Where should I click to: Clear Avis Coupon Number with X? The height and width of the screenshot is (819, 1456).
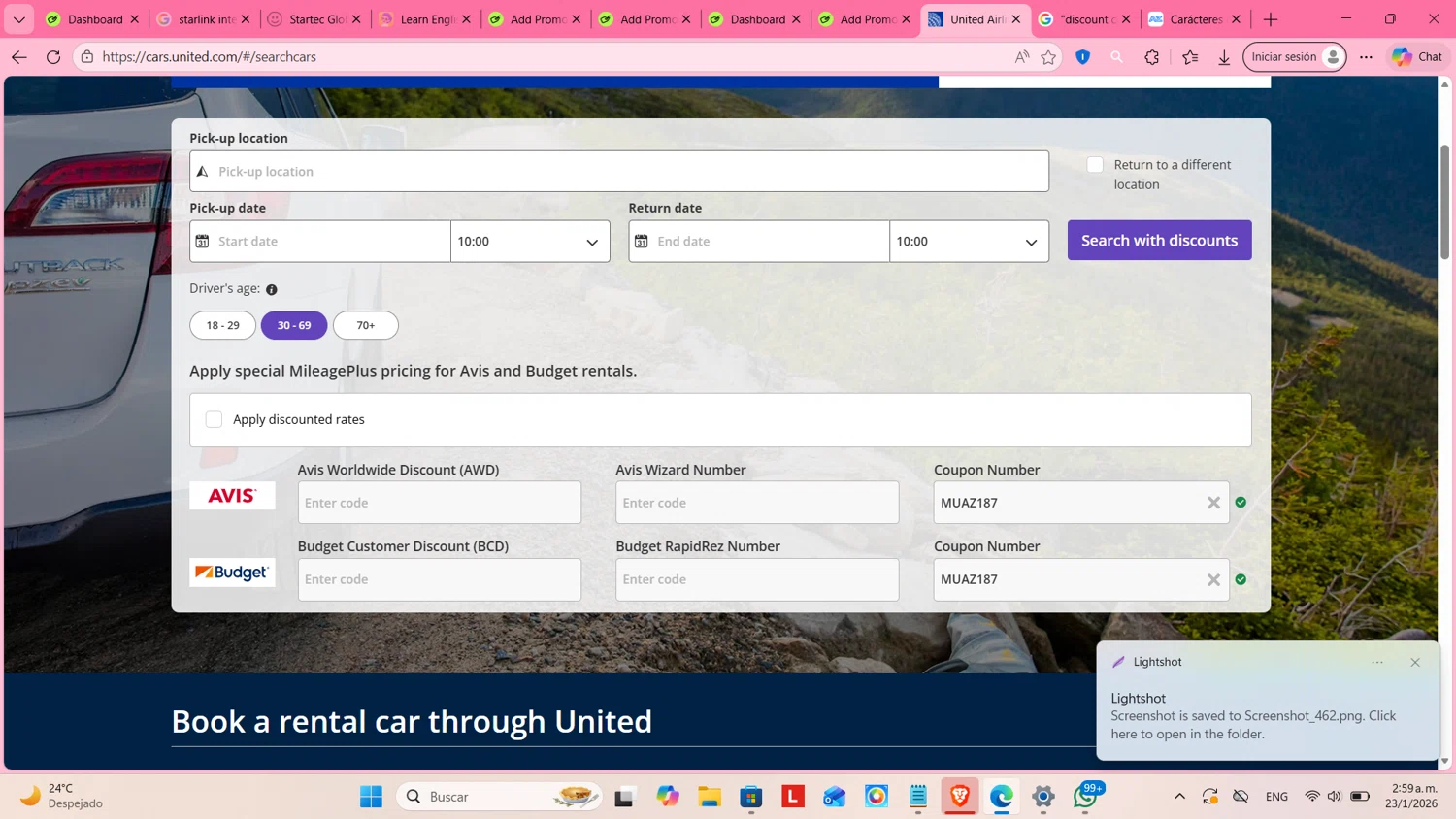click(1213, 503)
